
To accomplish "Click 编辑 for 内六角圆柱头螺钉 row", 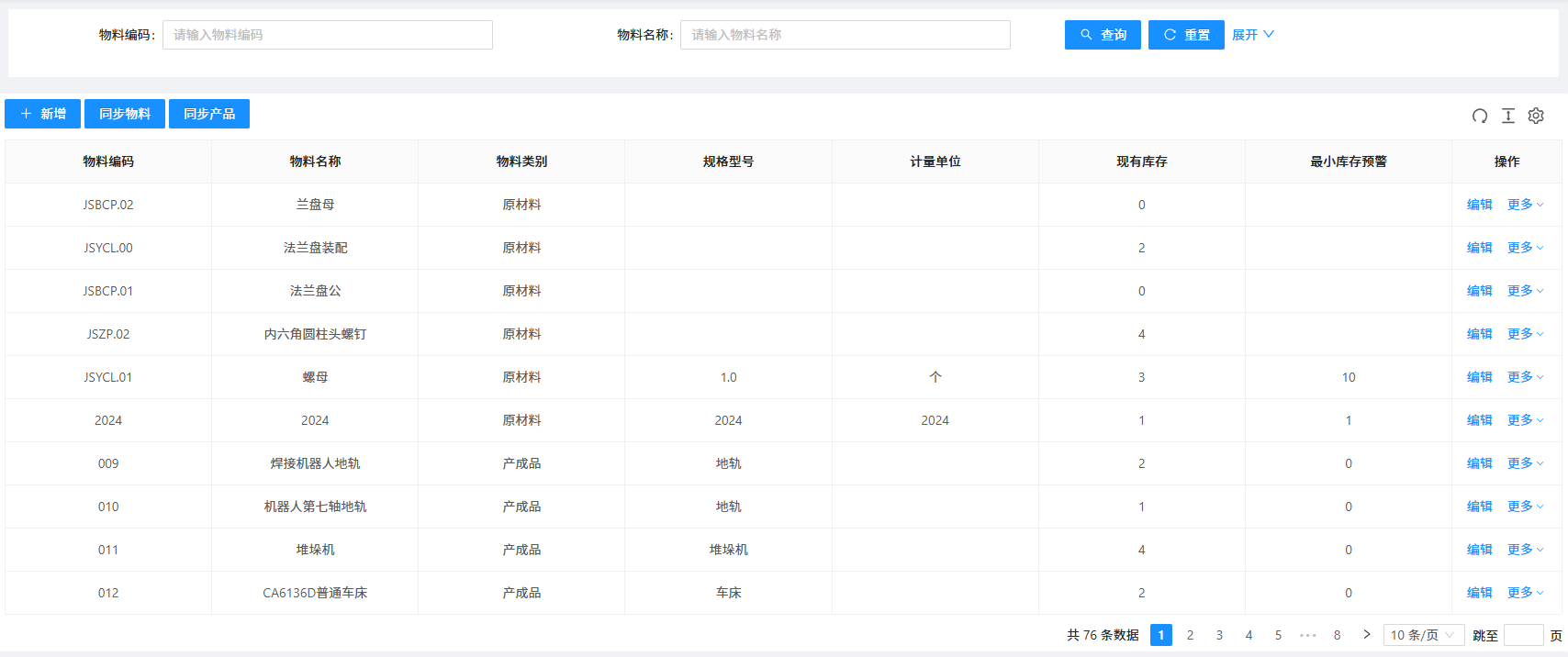I will tap(1480, 334).
